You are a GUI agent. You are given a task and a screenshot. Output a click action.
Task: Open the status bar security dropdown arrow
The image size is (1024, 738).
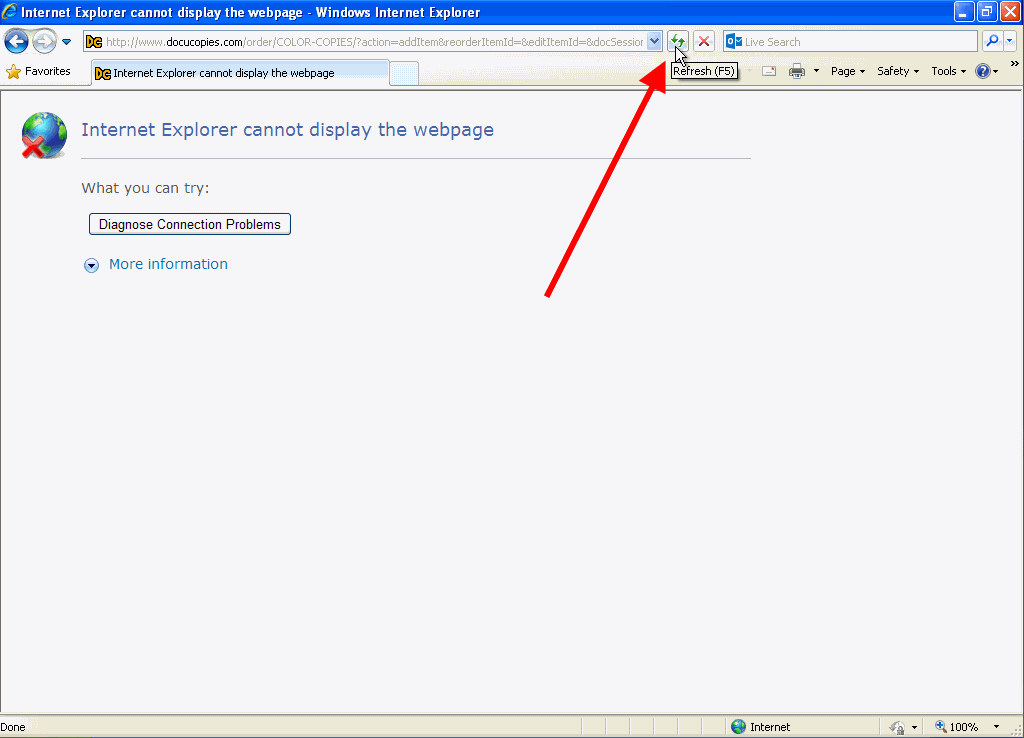(x=914, y=727)
